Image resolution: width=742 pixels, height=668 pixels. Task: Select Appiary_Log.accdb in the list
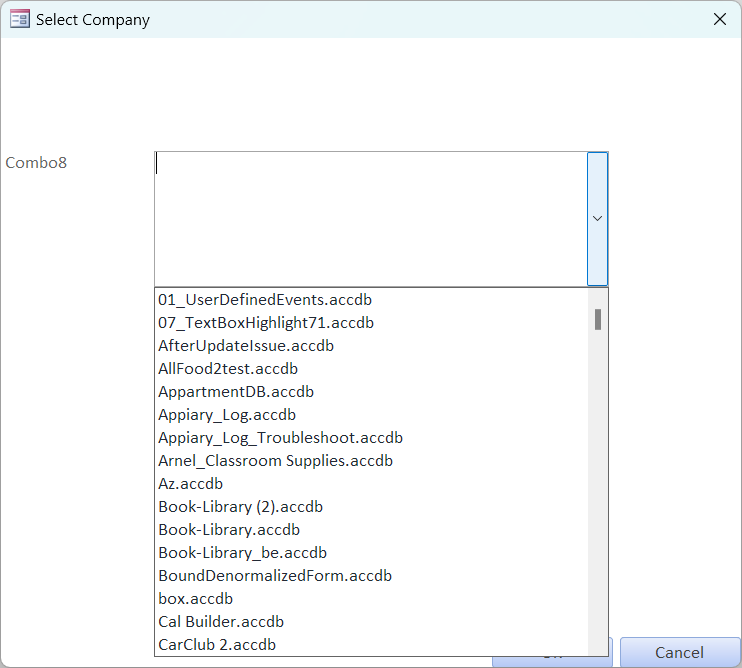pos(227,414)
